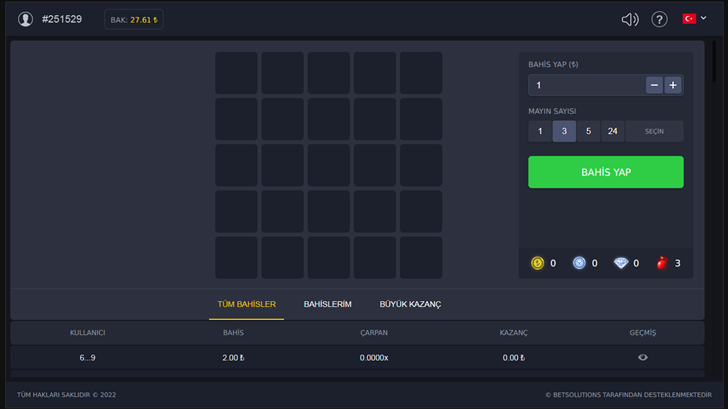728x409 pixels.
Task: Click the red bomb counter icon
Action: [662, 263]
